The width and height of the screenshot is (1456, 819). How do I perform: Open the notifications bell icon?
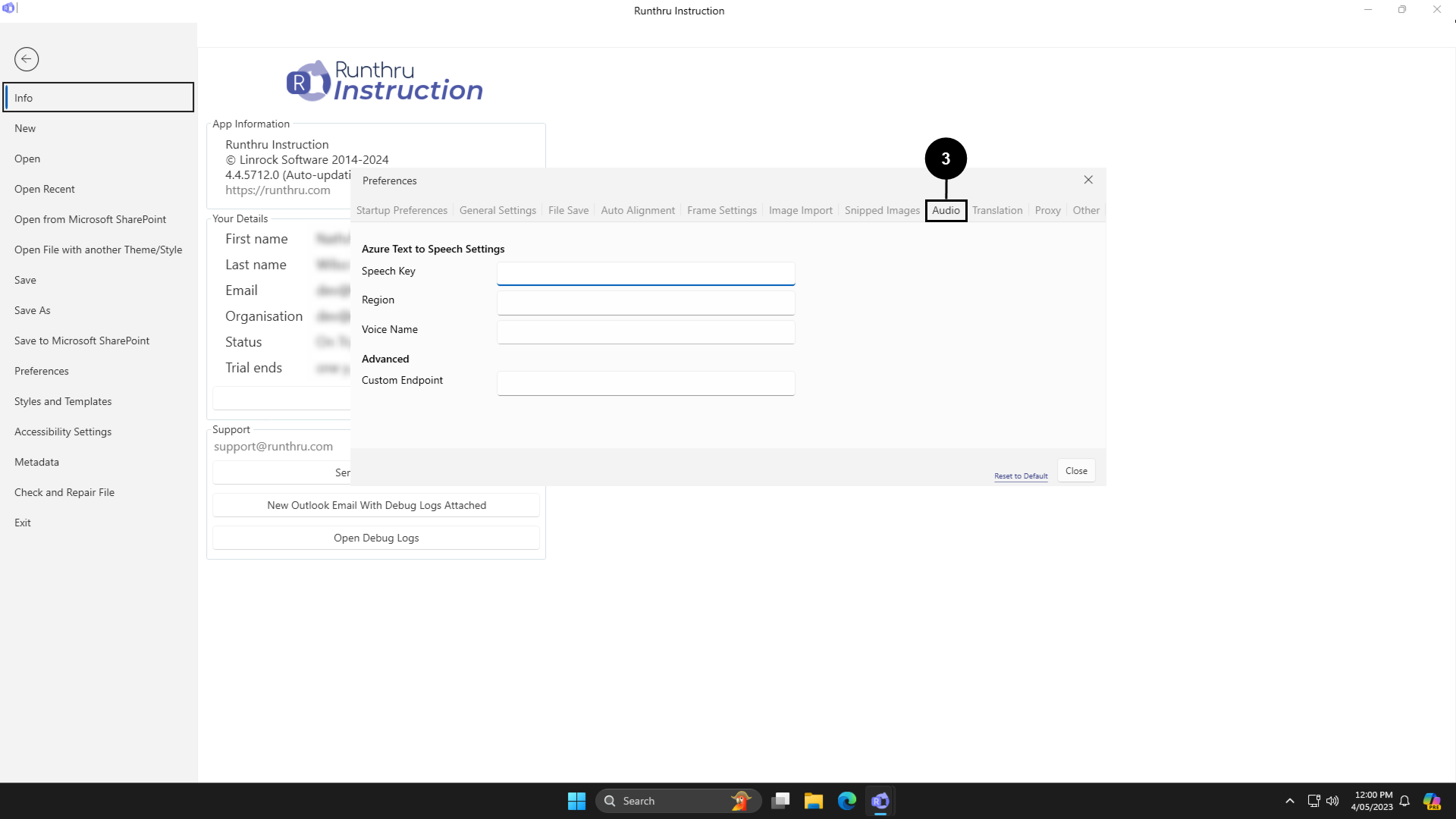point(1404,801)
